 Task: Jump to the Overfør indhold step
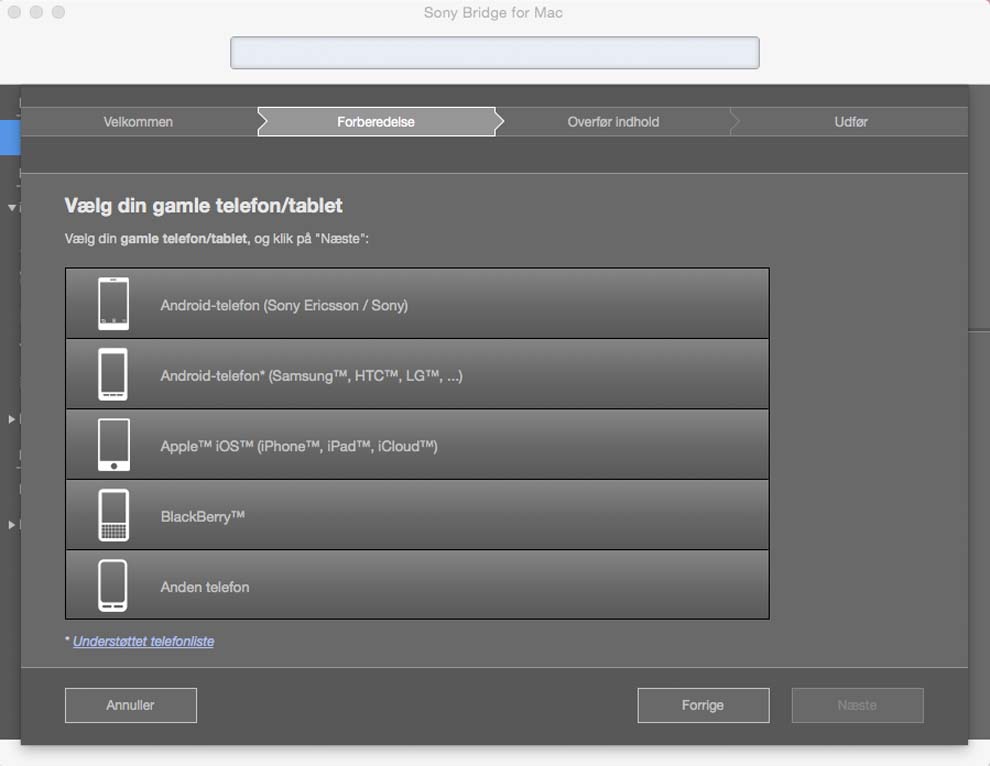pyautogui.click(x=613, y=122)
